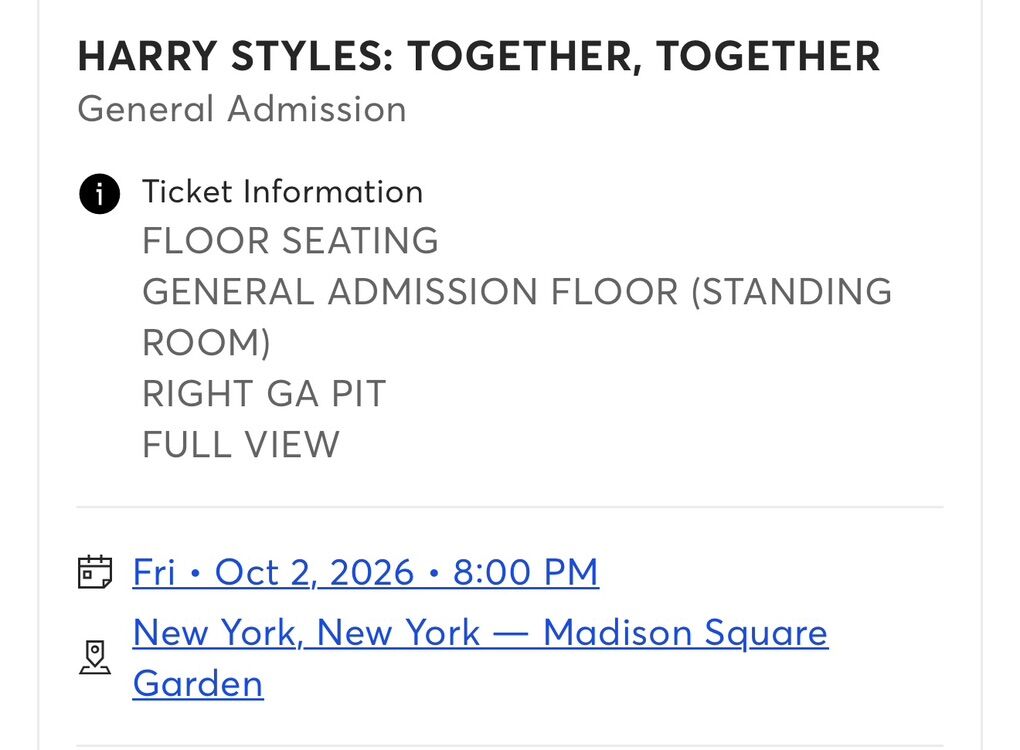Click the 8:00 PM time in the date link
This screenshot has width=1020, height=750.
click(526, 572)
